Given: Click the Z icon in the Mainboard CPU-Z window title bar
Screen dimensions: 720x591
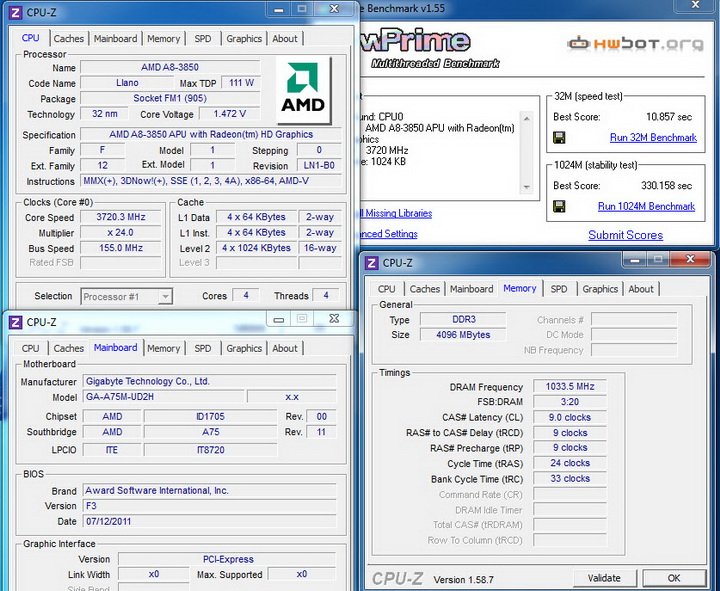Looking at the screenshot, I should (16, 322).
